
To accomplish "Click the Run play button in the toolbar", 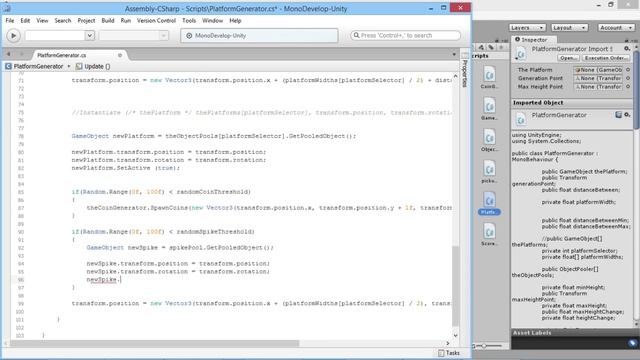I will 13,36.
